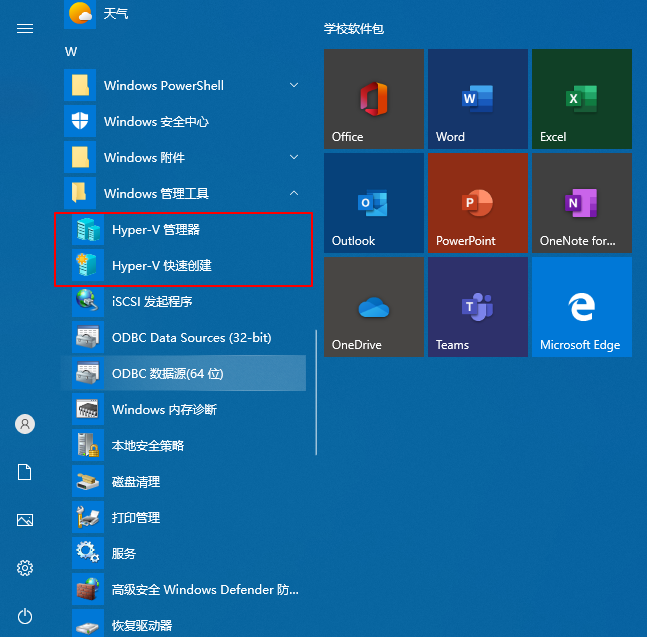Click the power button in sidebar

click(x=25, y=616)
